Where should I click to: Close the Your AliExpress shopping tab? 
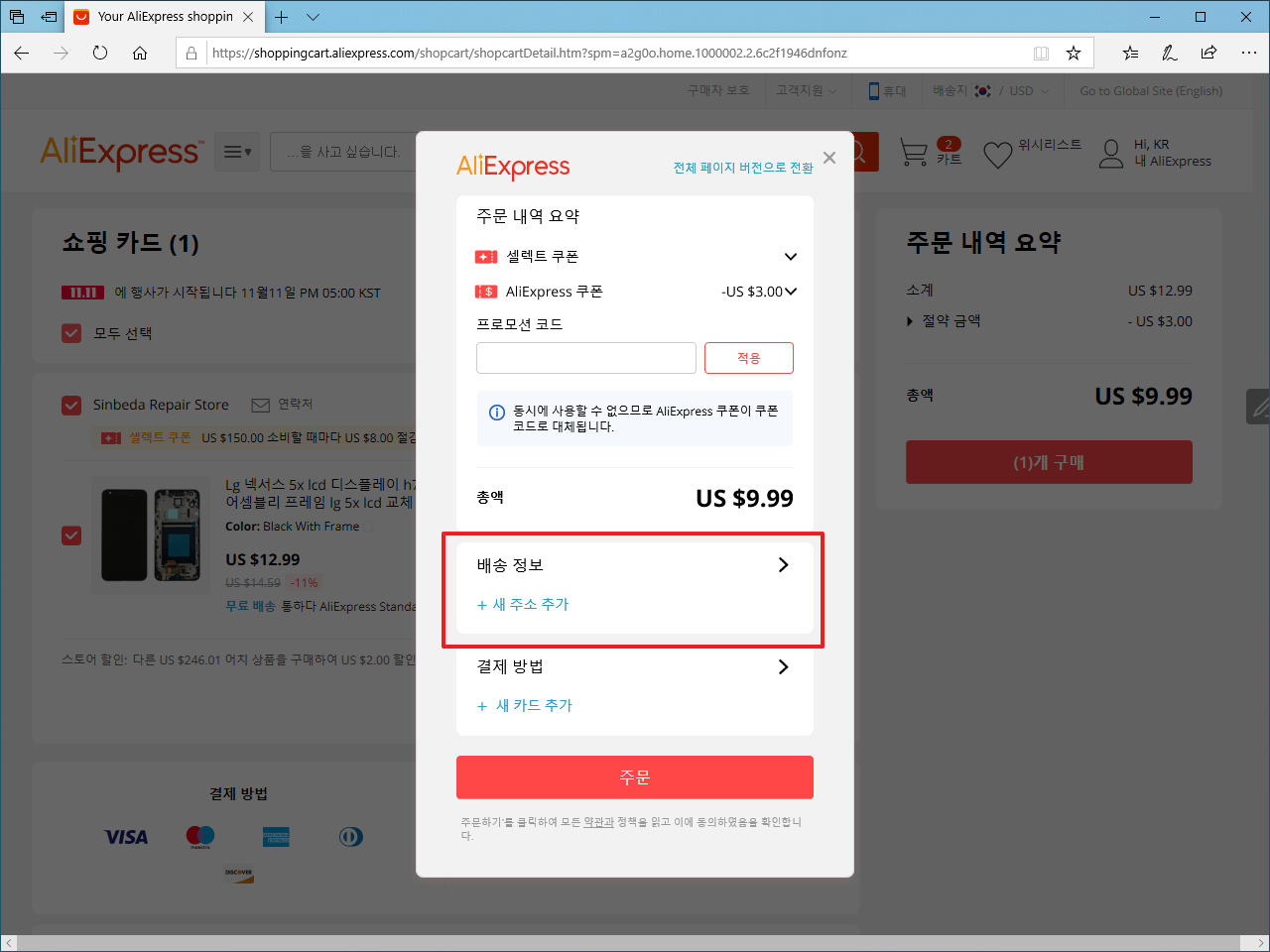point(248,17)
